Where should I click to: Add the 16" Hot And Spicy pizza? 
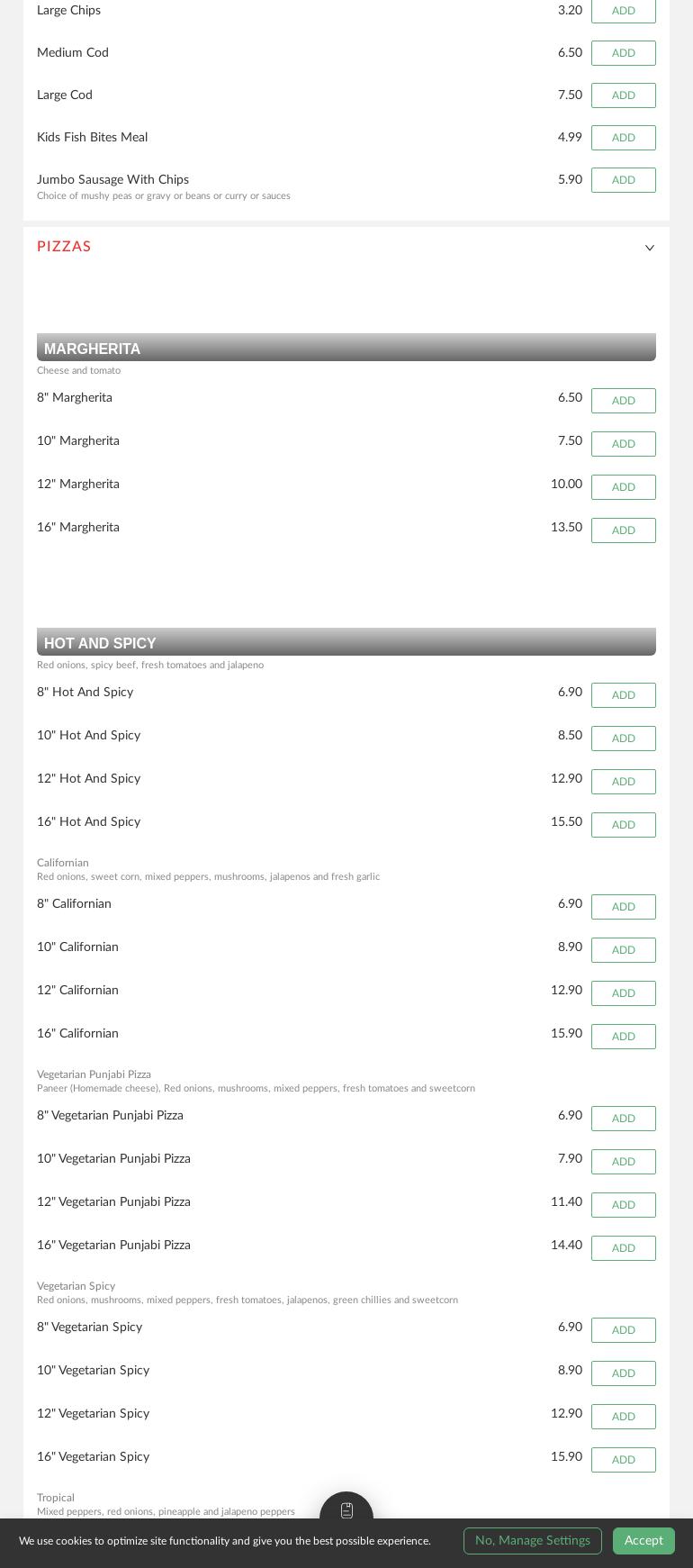[x=623, y=824]
